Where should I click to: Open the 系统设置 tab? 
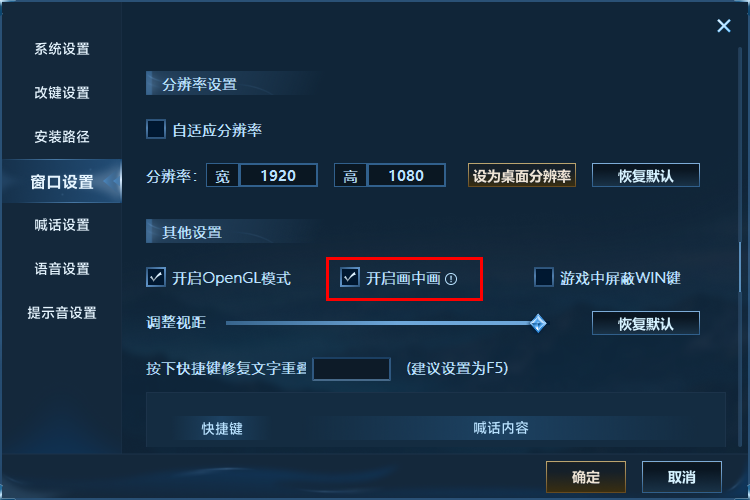pyautogui.click(x=62, y=49)
